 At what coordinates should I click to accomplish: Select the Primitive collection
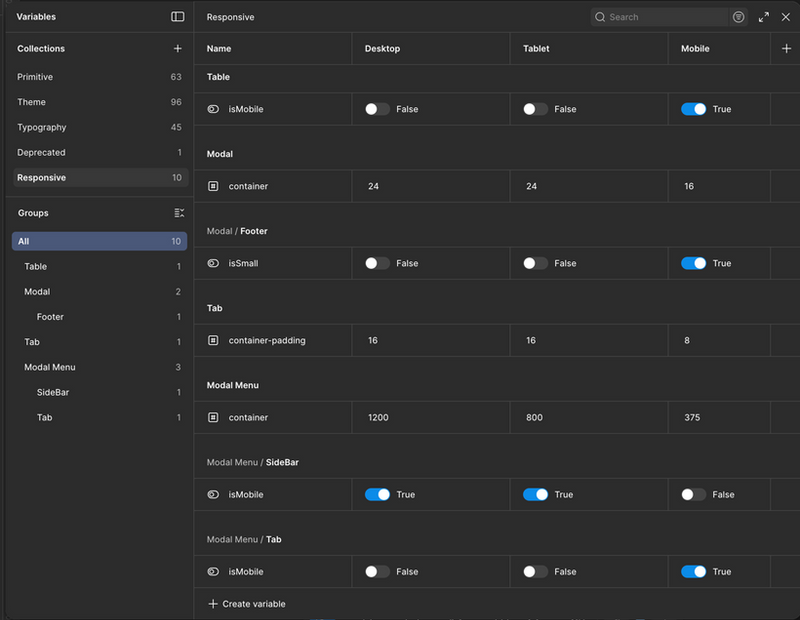point(99,77)
